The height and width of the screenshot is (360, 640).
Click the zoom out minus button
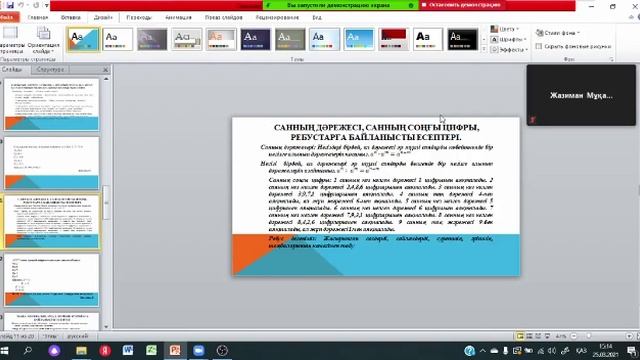click(x=573, y=336)
